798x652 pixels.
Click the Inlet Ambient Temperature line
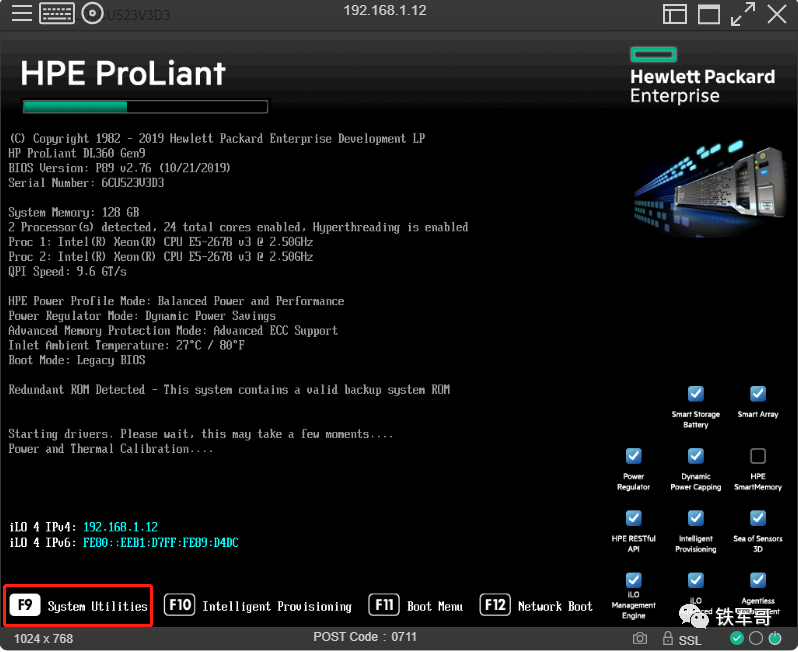click(x=126, y=345)
